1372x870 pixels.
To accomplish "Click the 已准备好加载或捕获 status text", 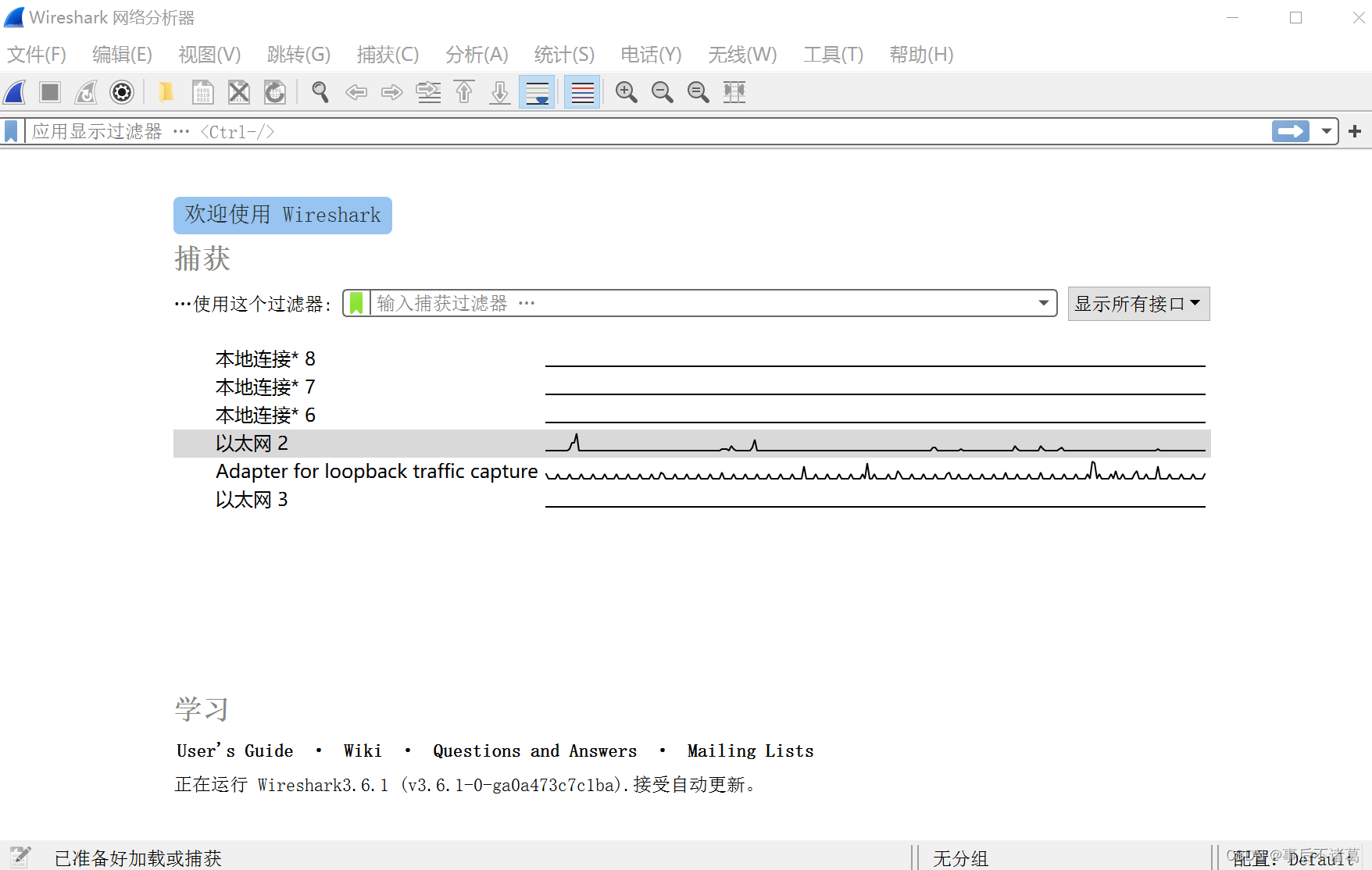I will (x=138, y=858).
